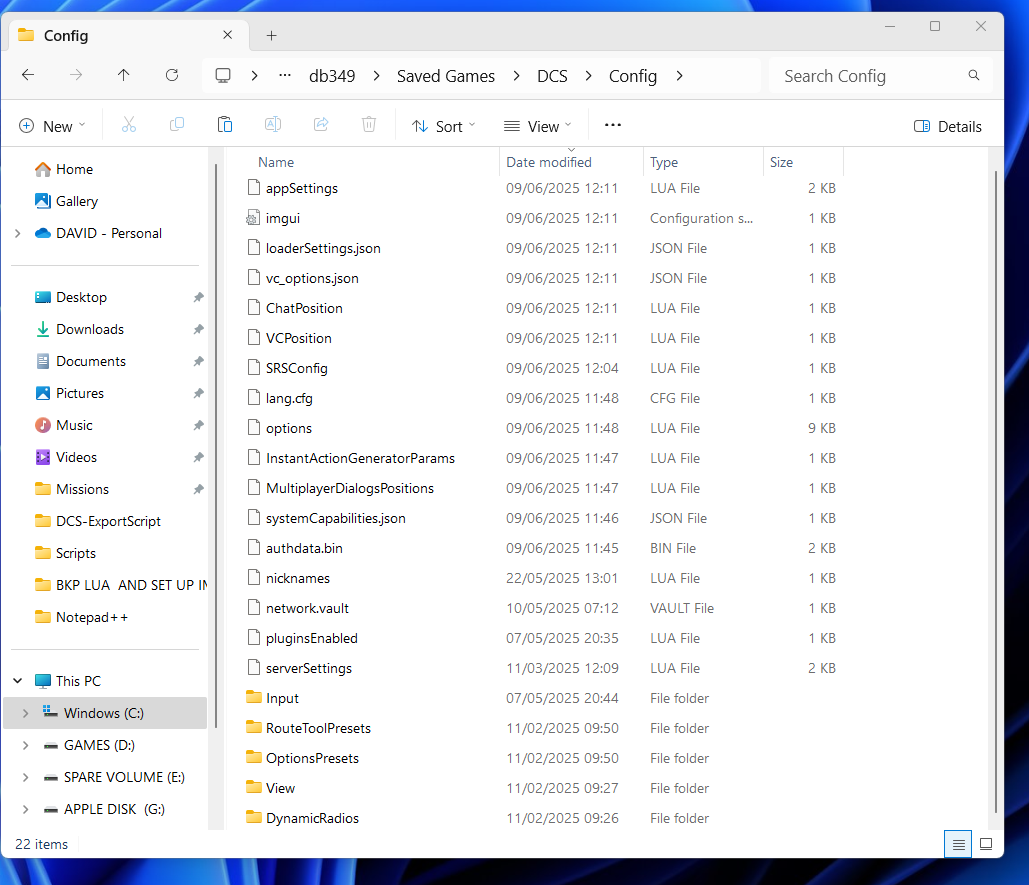The width and height of the screenshot is (1029, 885).
Task: Open the View dropdown menu
Action: pyautogui.click(x=537, y=126)
